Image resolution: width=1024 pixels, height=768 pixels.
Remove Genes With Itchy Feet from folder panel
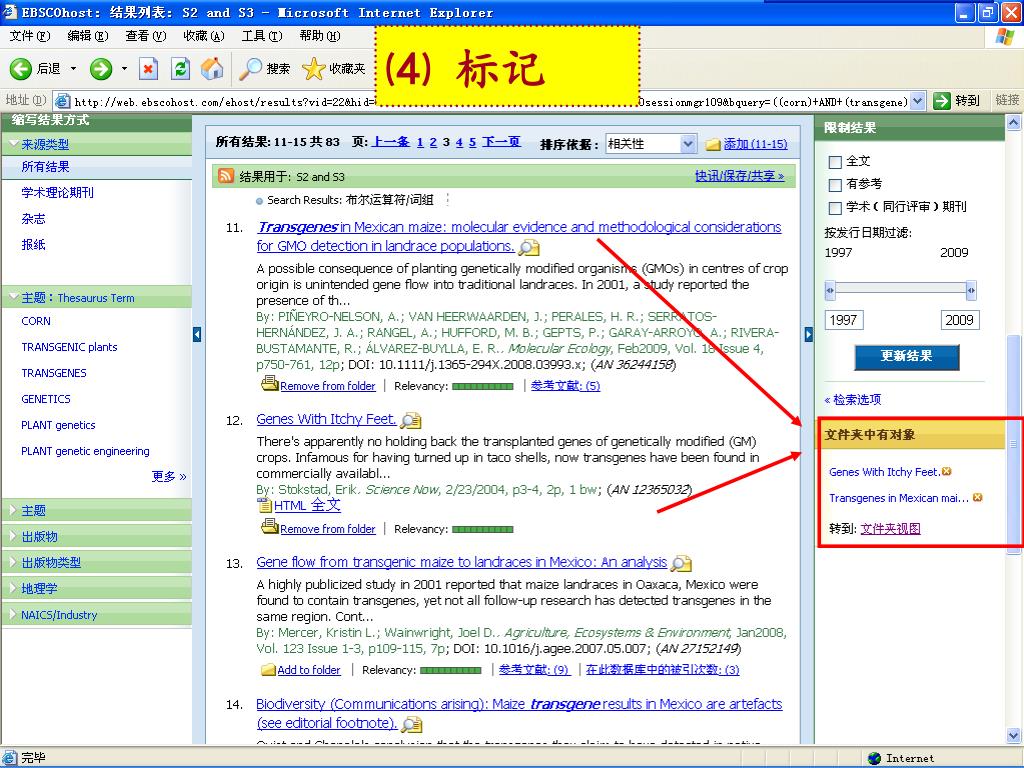pos(947,472)
